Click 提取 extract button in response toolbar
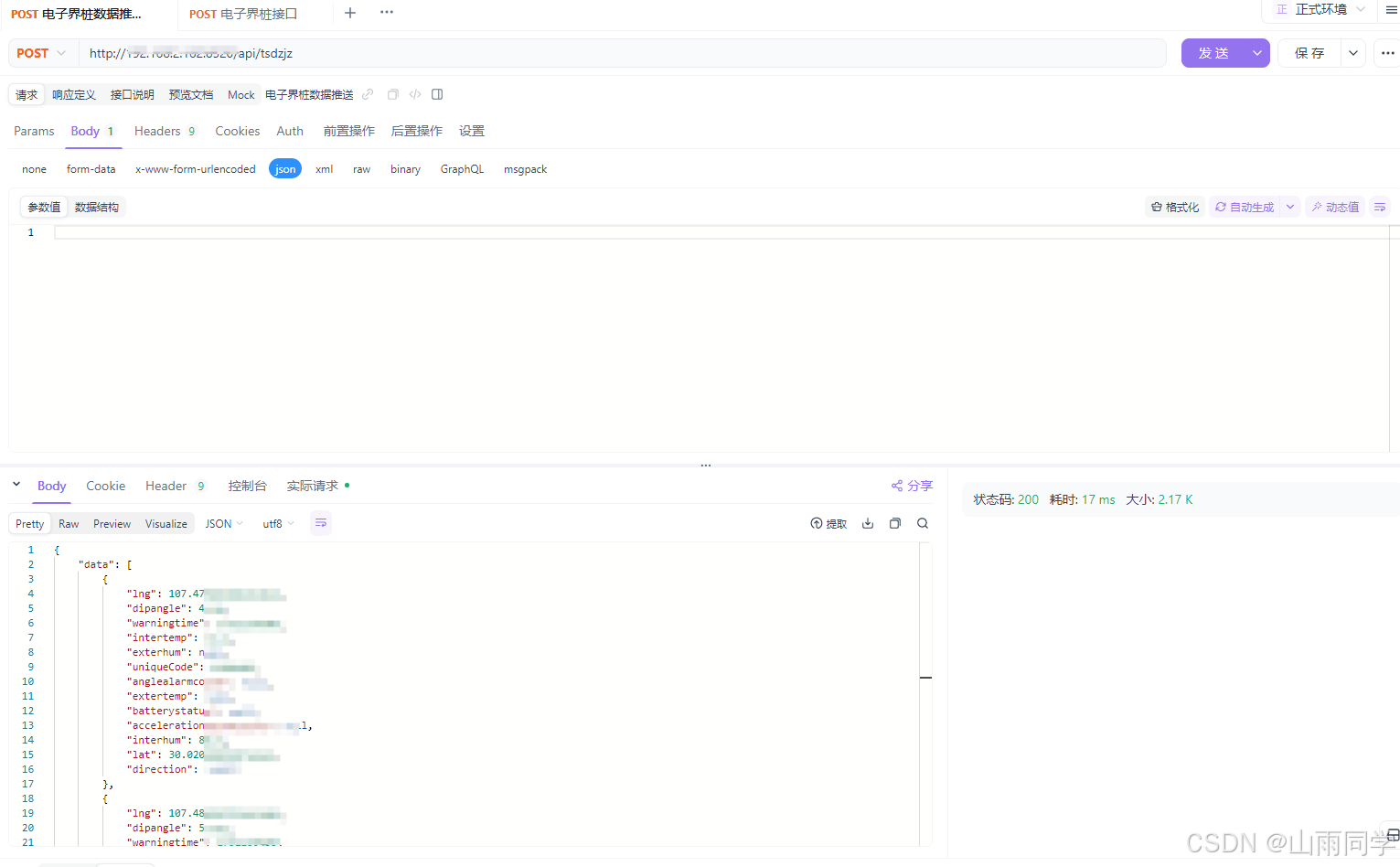 (828, 524)
